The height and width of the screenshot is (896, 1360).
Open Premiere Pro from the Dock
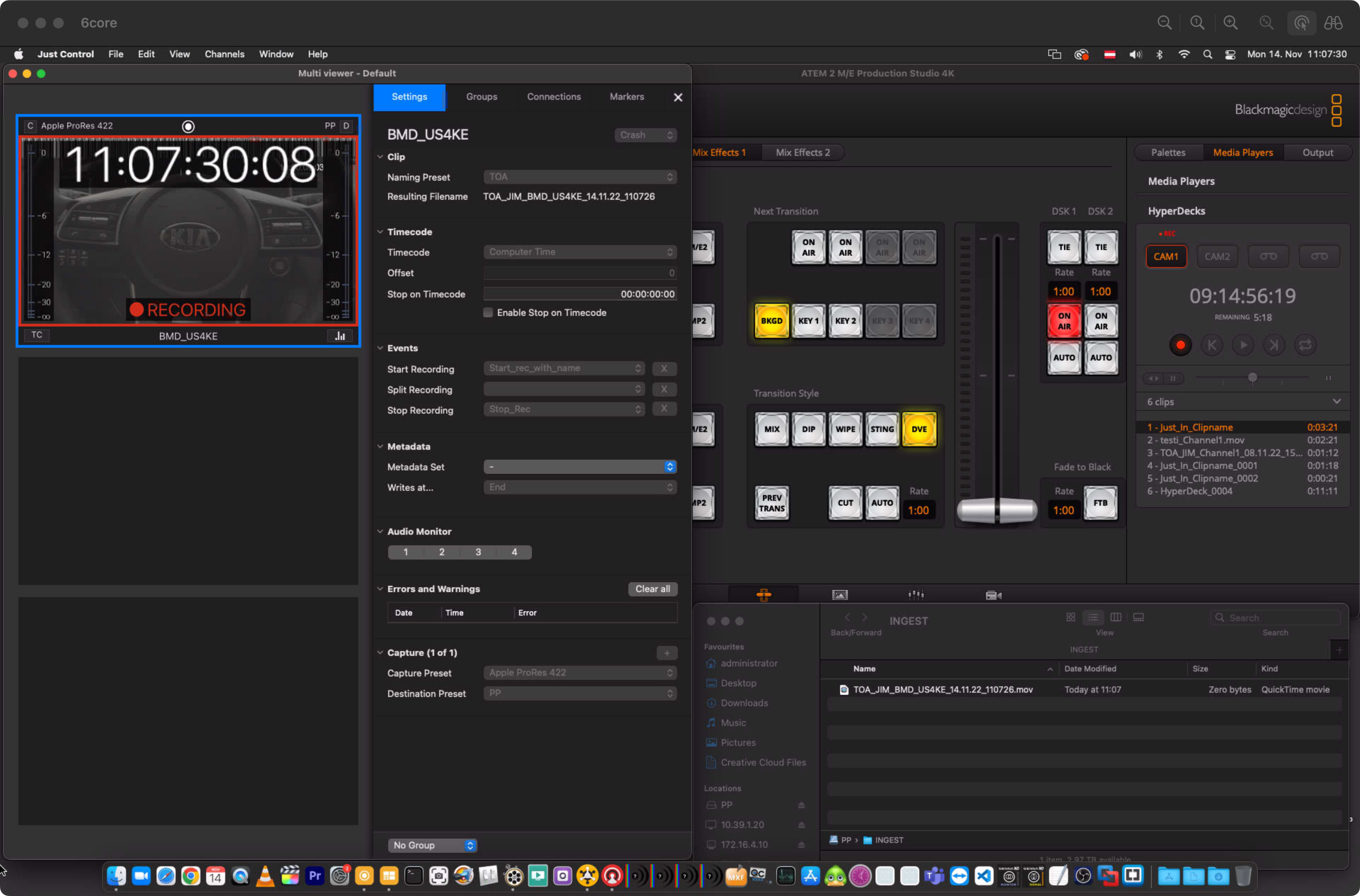click(314, 876)
